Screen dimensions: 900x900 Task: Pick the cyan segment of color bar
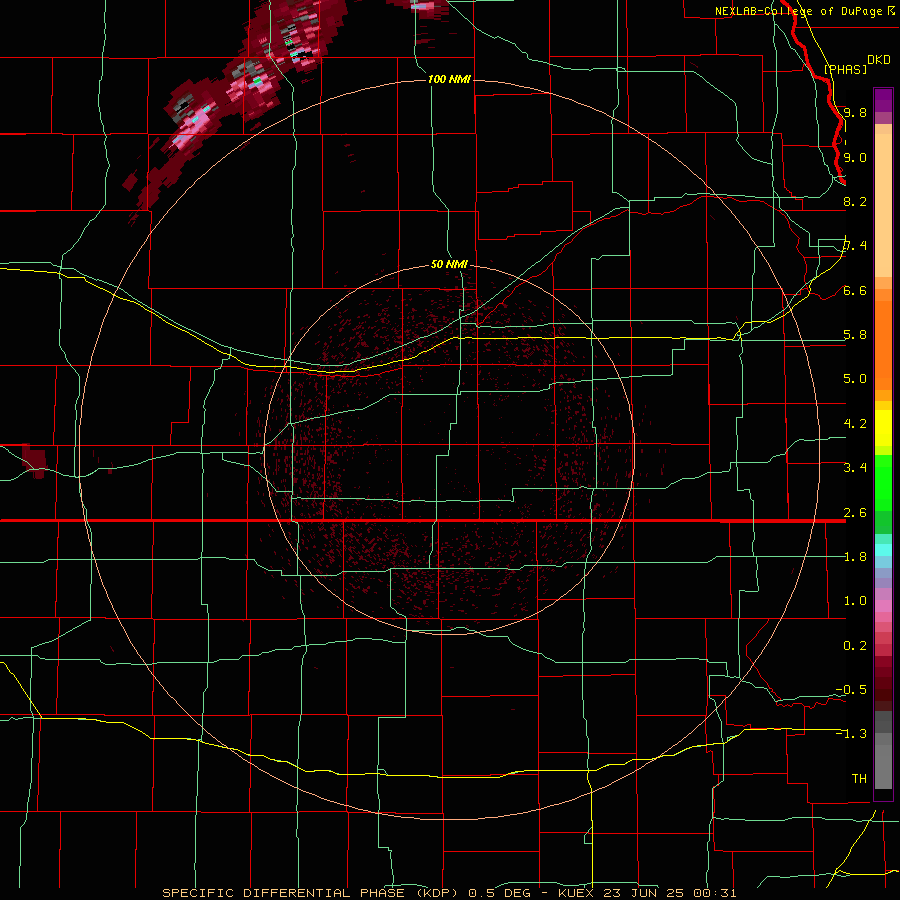883,550
